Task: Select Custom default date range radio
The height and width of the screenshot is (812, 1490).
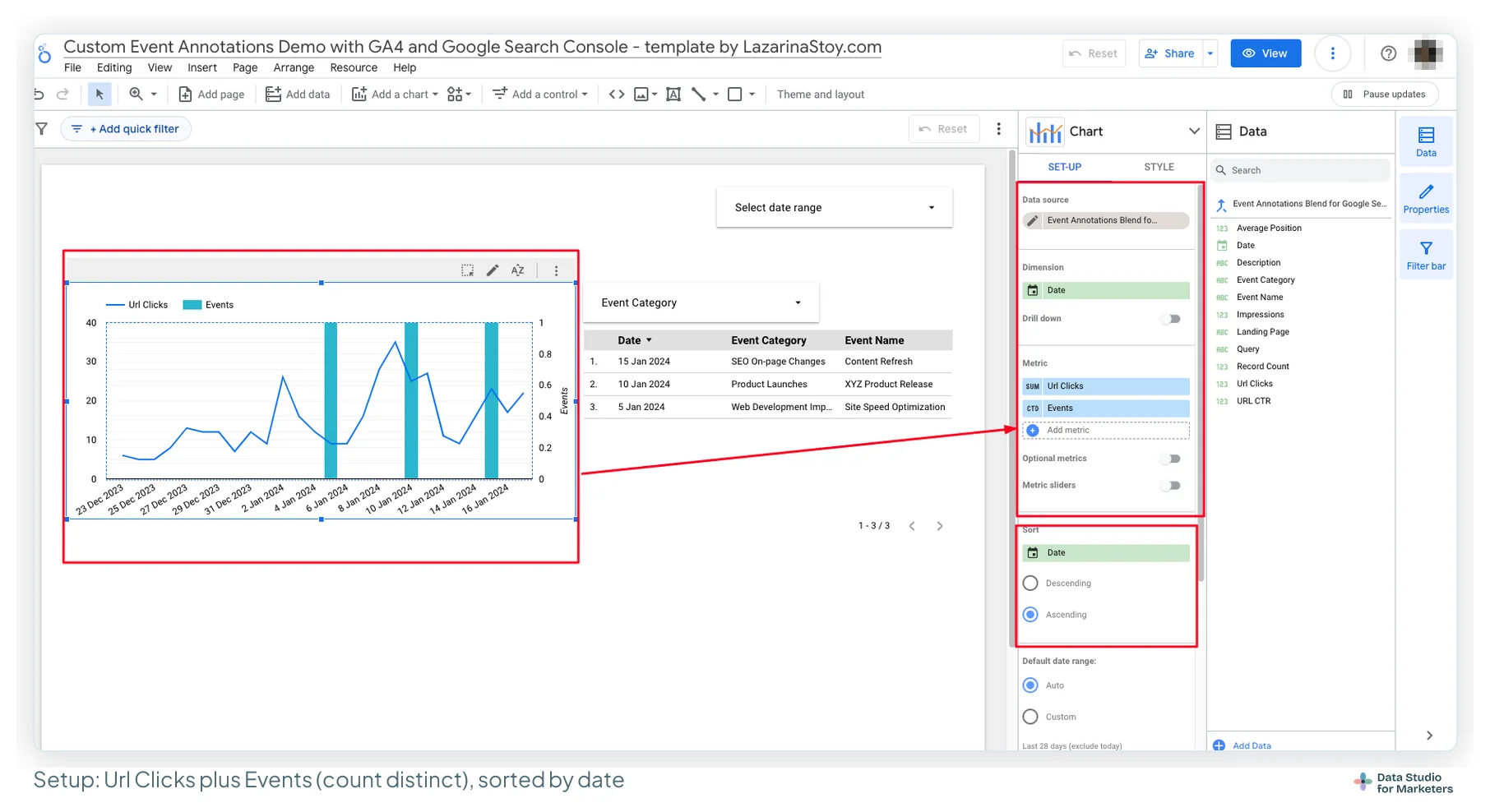Action: pyautogui.click(x=1030, y=717)
